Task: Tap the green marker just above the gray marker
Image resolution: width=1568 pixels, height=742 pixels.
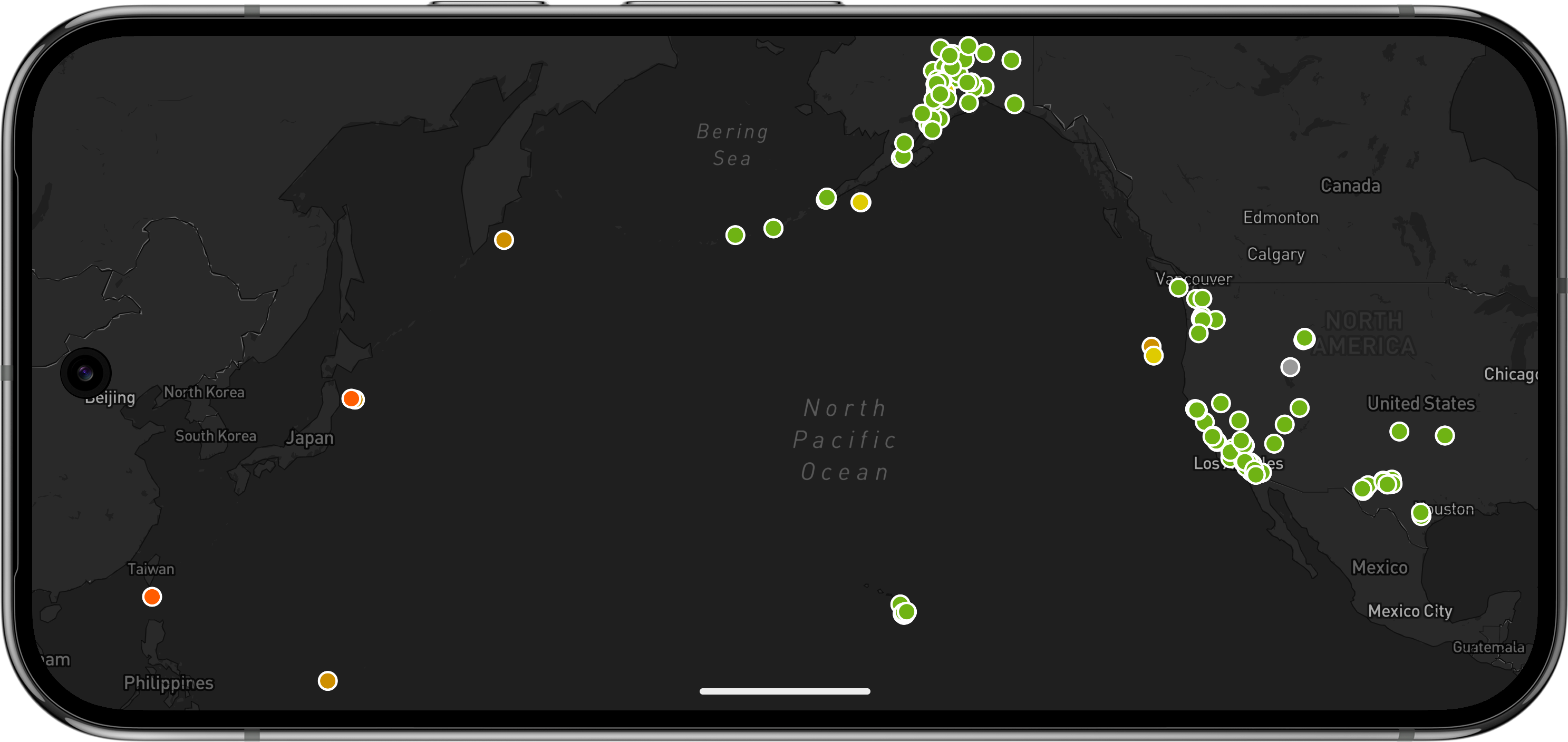Action: tap(1304, 338)
